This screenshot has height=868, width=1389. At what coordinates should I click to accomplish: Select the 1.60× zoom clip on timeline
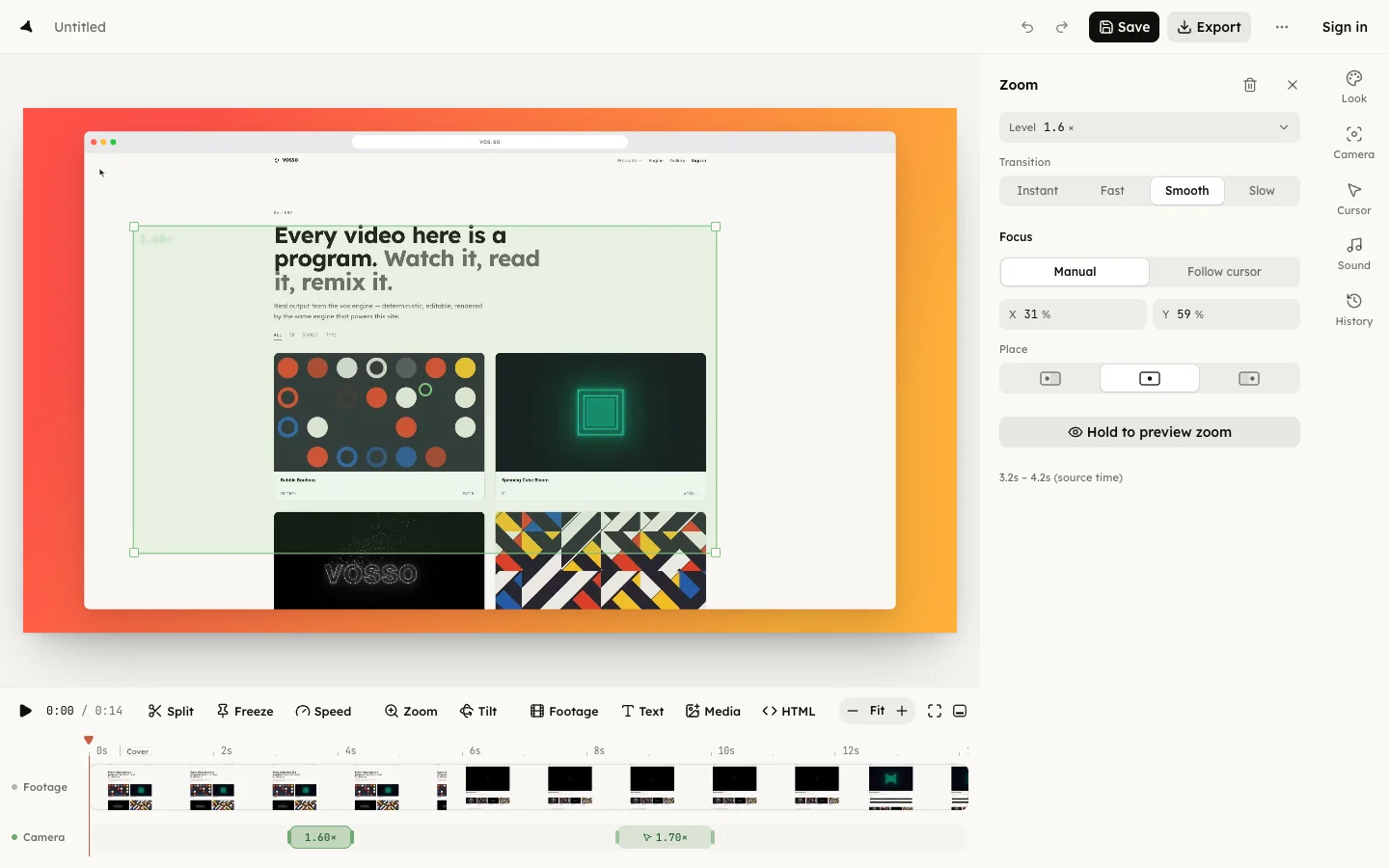pos(321,837)
